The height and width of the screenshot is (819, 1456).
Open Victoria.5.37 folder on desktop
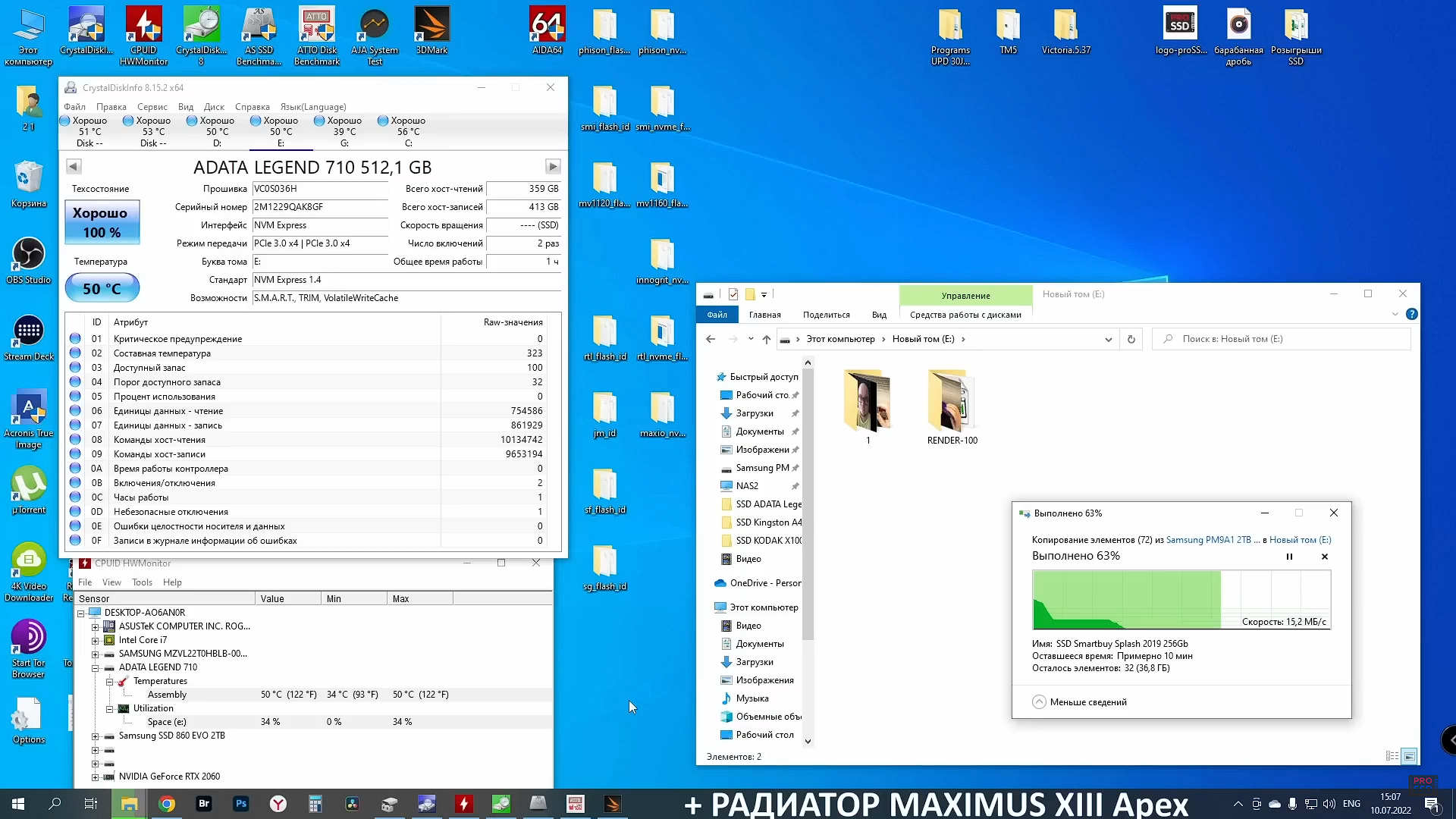(1065, 30)
